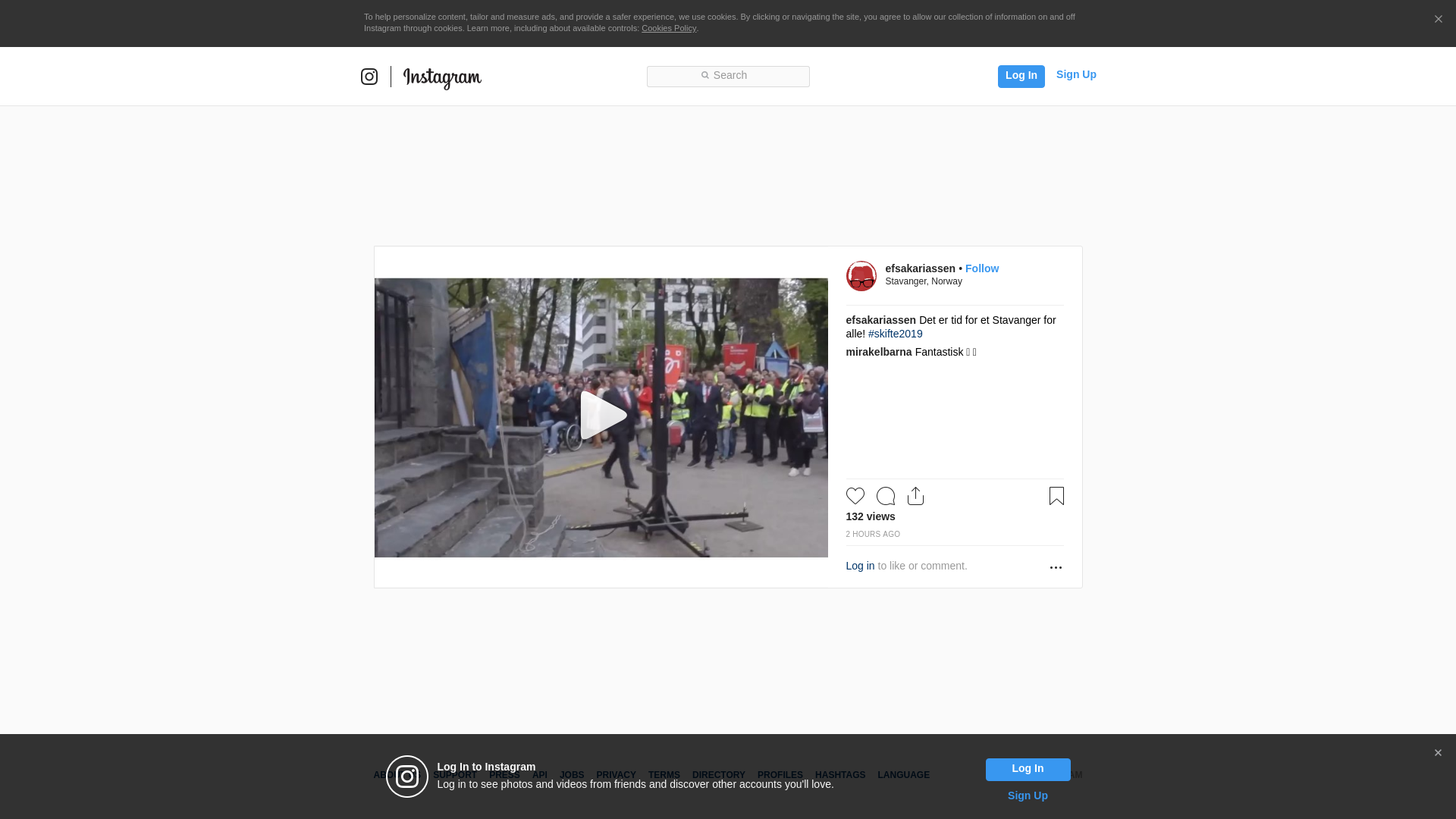Image resolution: width=1456 pixels, height=819 pixels.
Task: Click the header Log In button
Action: [x=1021, y=76]
